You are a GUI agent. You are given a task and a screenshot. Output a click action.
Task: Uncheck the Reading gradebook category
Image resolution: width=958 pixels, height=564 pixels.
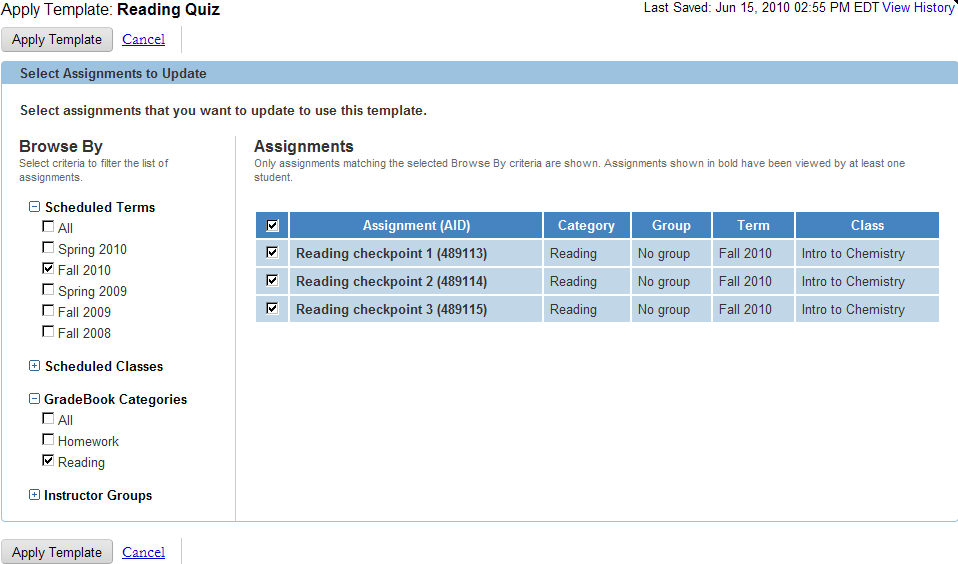click(x=48, y=461)
